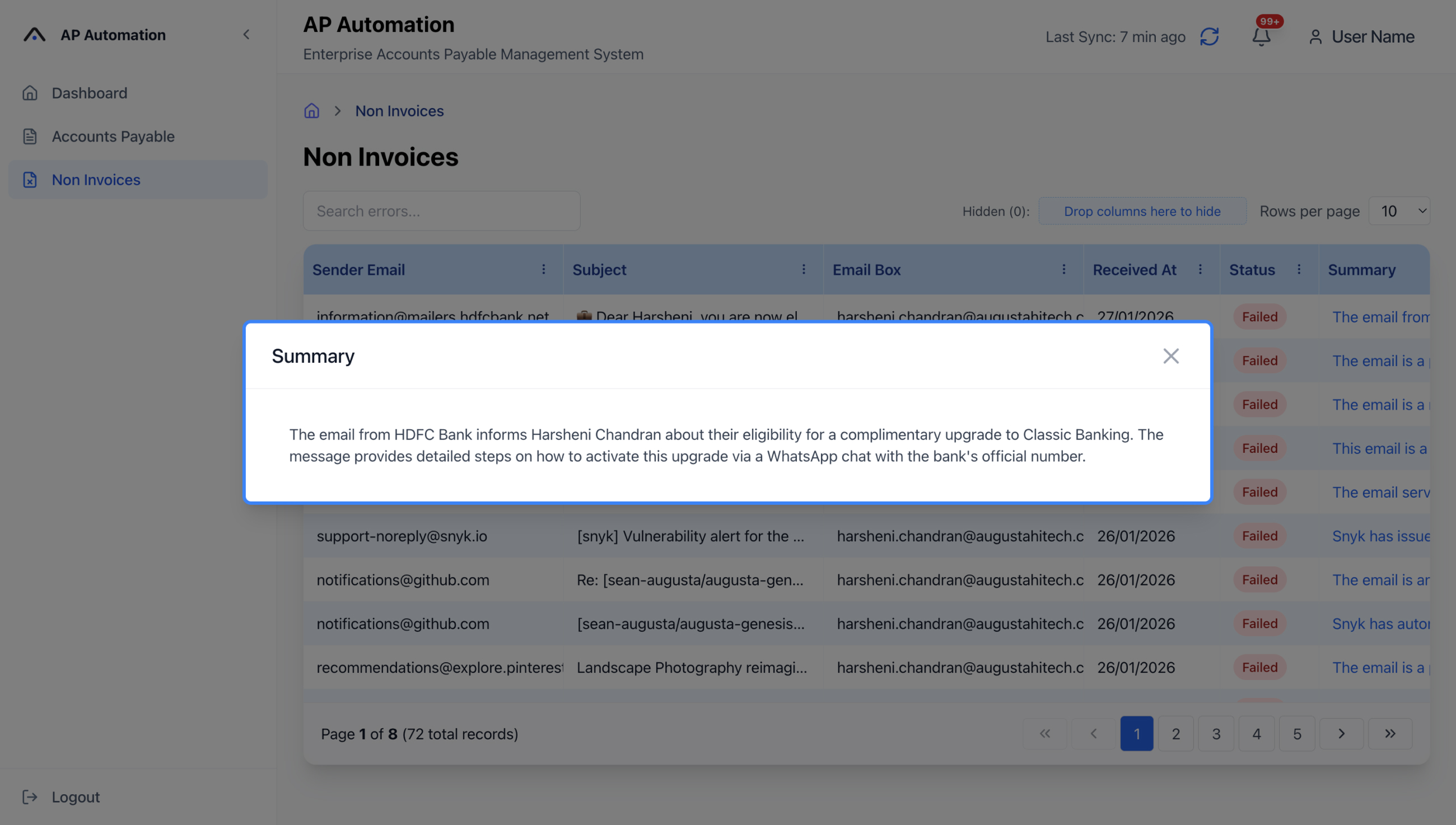This screenshot has width=1456, height=825.
Task: Close the Summary dialog
Action: click(x=1171, y=356)
